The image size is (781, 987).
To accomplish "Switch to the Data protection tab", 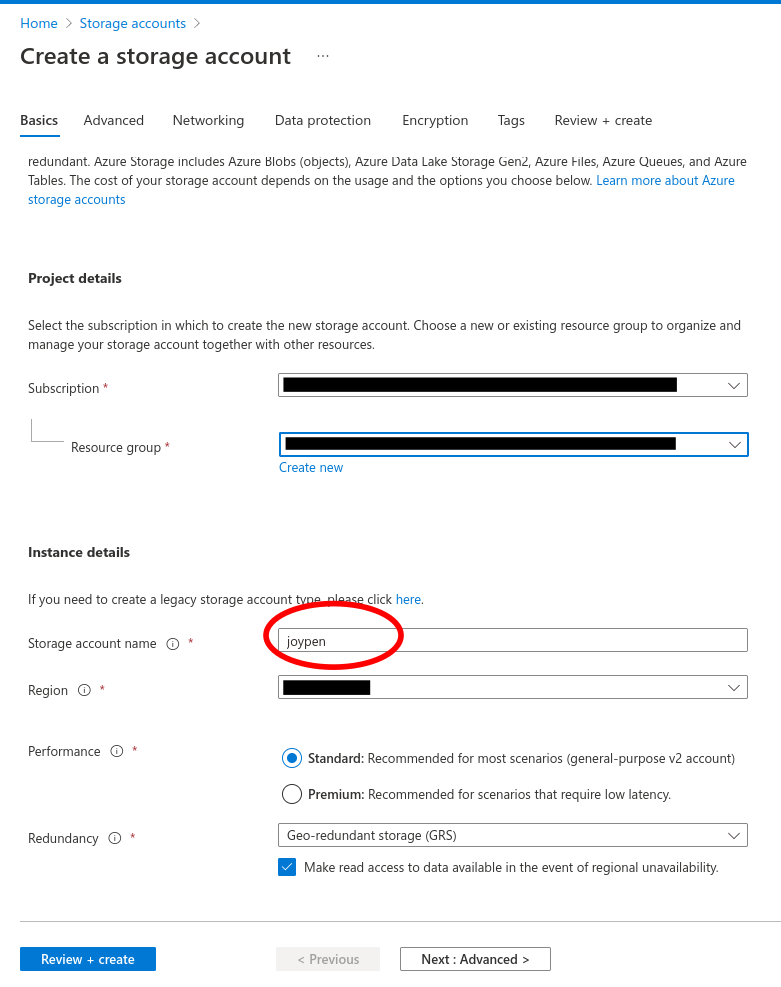I will pyautogui.click(x=323, y=120).
